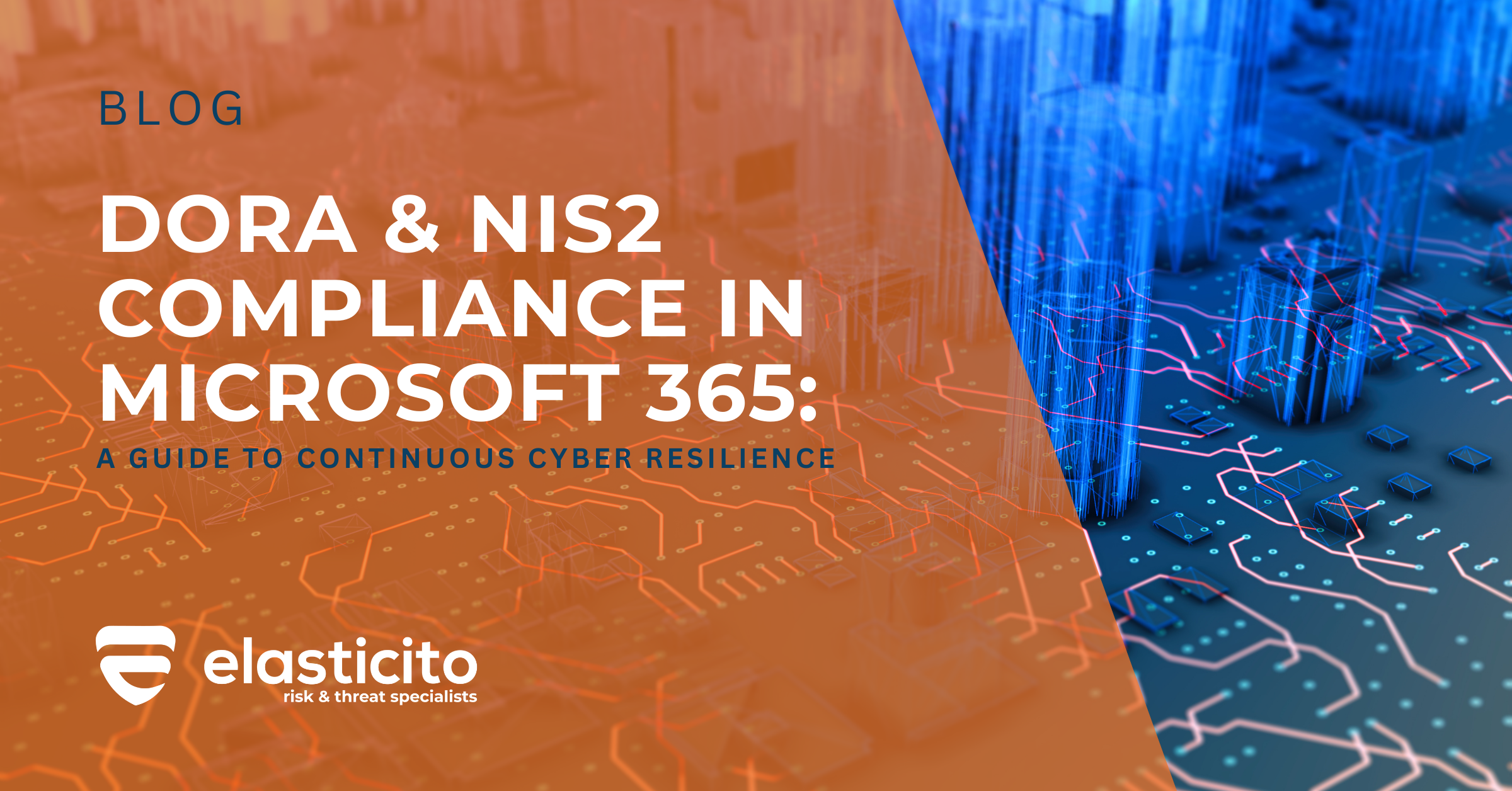This screenshot has width=1512, height=791.
Task: Click the word 'elasticito' letter e at start
Action: coord(219,668)
